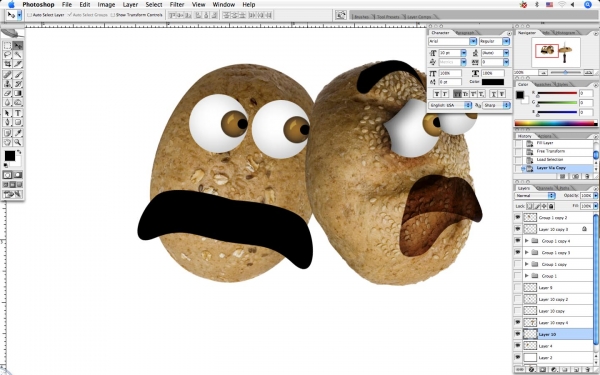Open the Select menu
The width and height of the screenshot is (600, 375).
[154, 5]
